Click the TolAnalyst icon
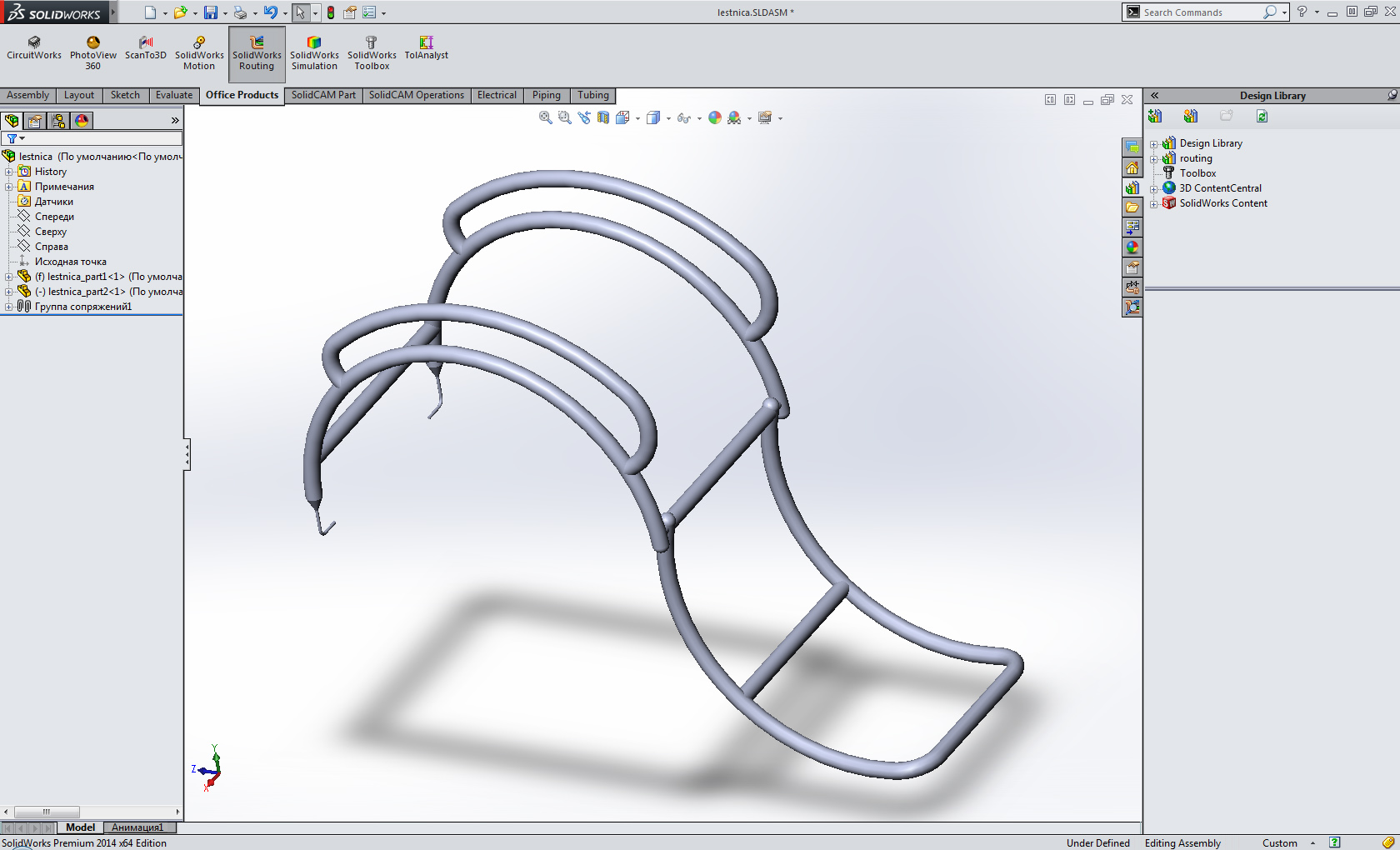This screenshot has width=1400, height=850. point(426,49)
